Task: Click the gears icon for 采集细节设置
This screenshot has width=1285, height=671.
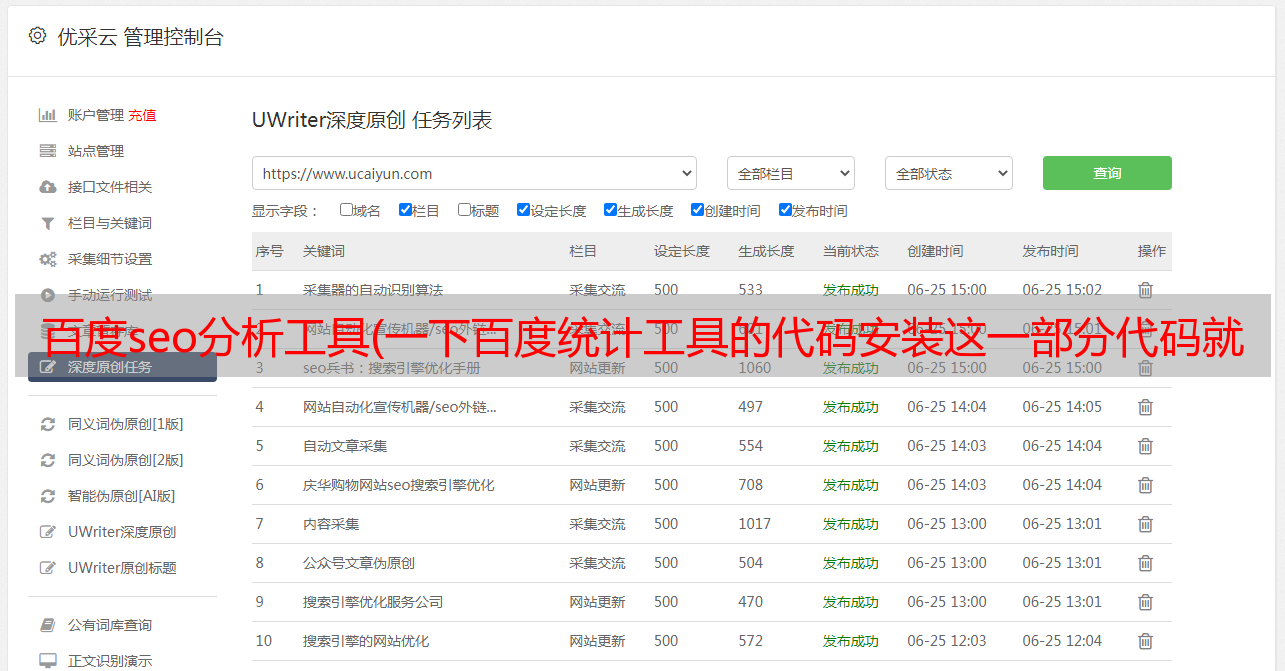Action: coord(47,259)
